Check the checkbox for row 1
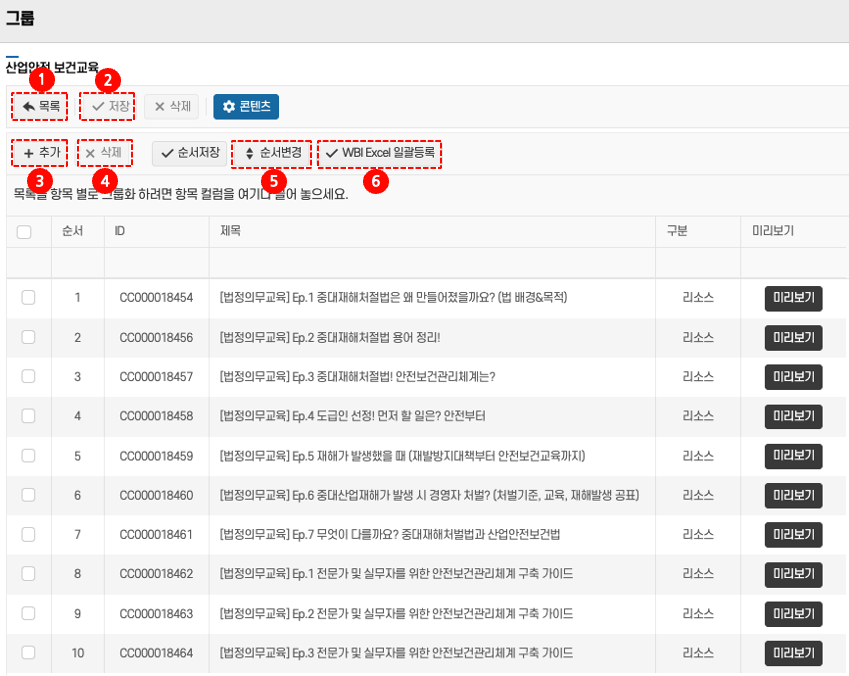Image resolution: width=849 pixels, height=676 pixels. 28,297
